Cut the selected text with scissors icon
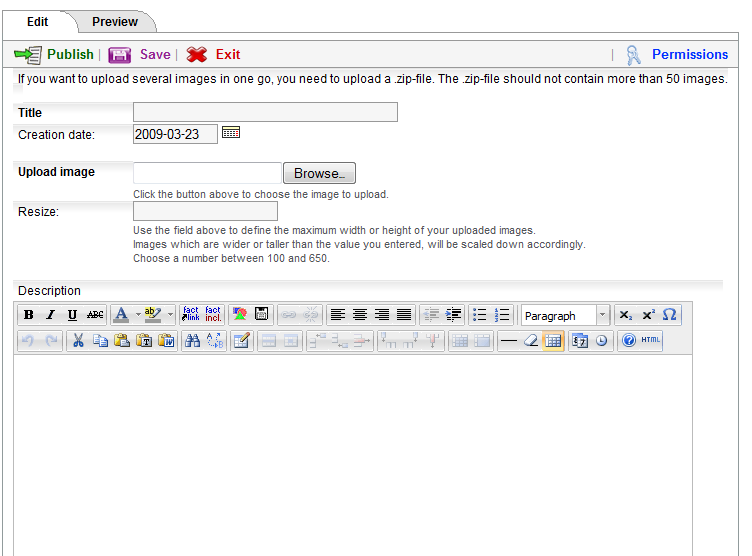 coord(78,341)
